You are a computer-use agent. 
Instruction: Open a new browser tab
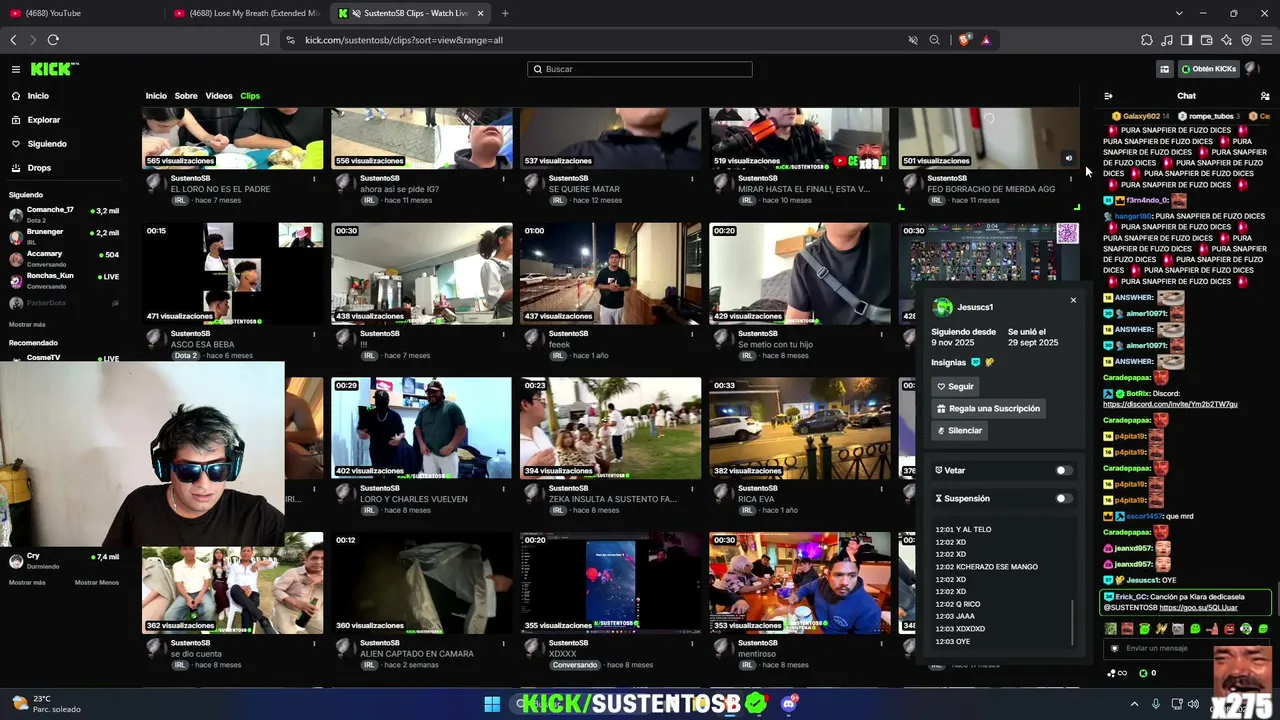point(505,13)
